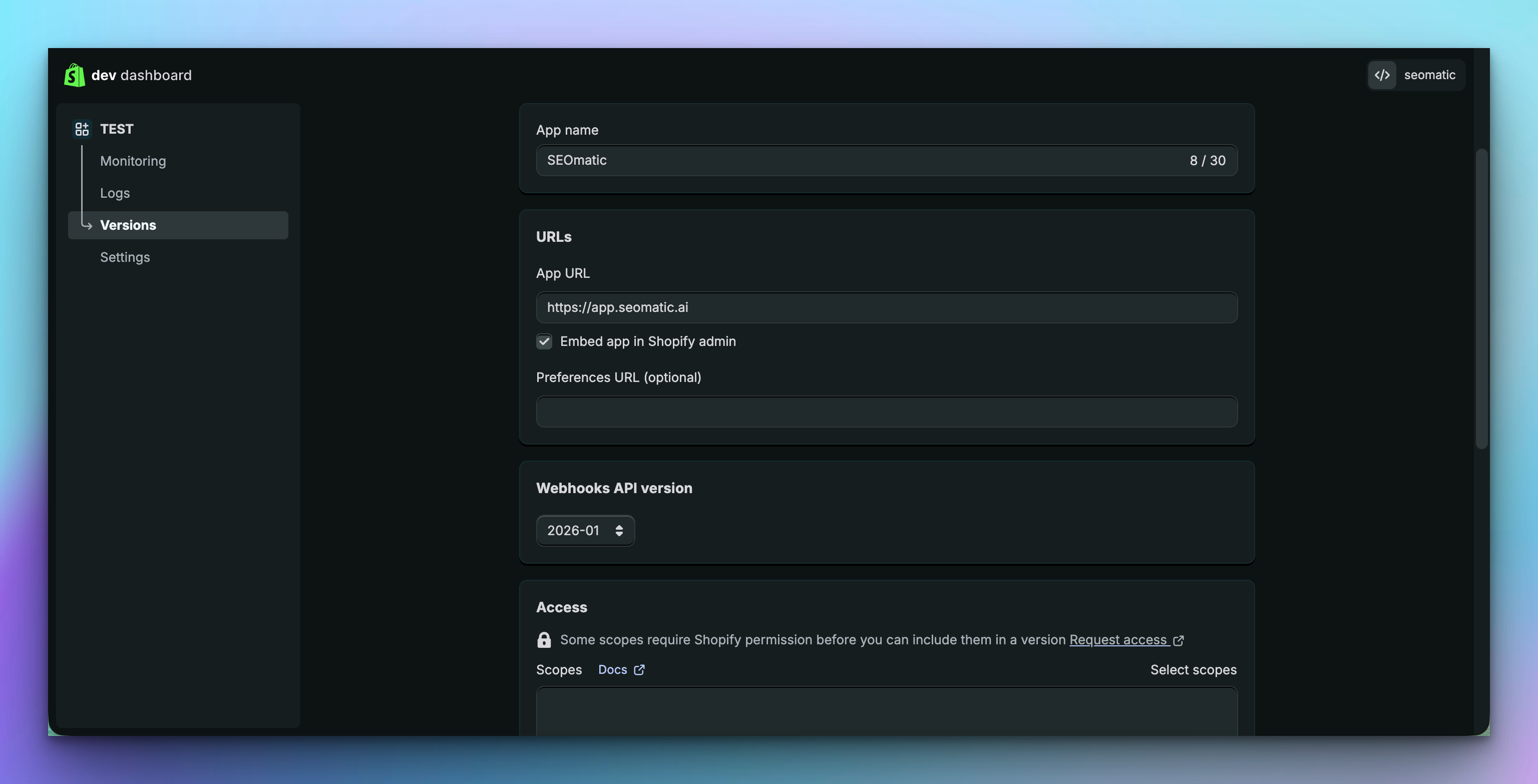Image resolution: width=1538 pixels, height=784 pixels.
Task: Open the seomatic account menu
Action: 1416,75
